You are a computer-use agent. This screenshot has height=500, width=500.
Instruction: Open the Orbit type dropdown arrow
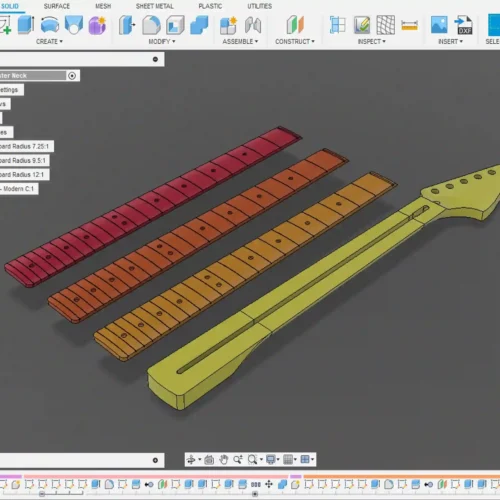[200, 460]
